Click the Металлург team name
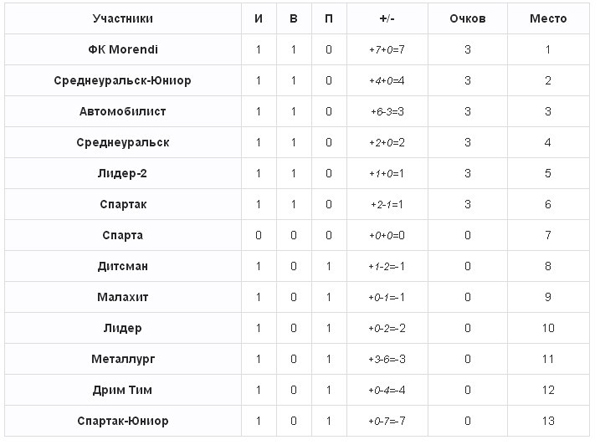The height and width of the screenshot is (445, 600). (x=123, y=359)
